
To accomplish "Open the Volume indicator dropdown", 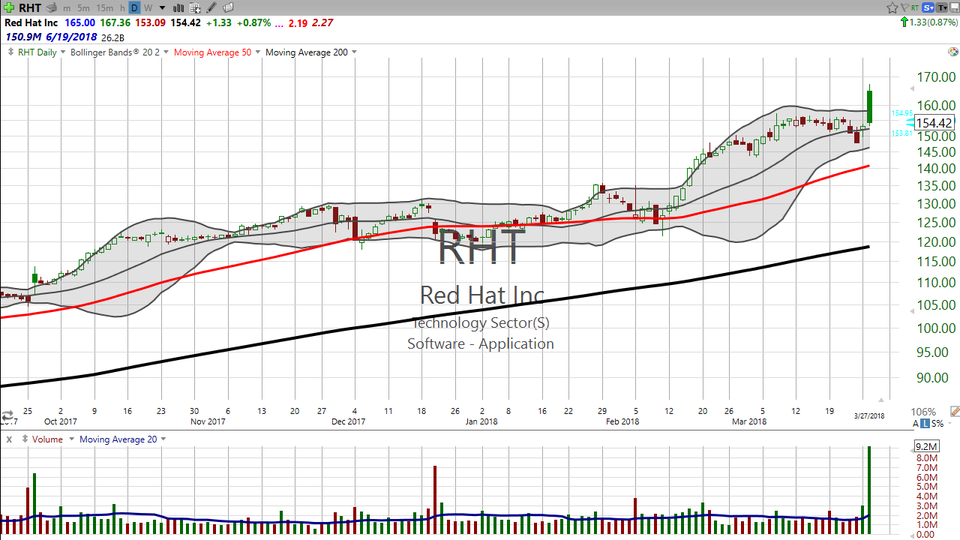I will pos(71,439).
